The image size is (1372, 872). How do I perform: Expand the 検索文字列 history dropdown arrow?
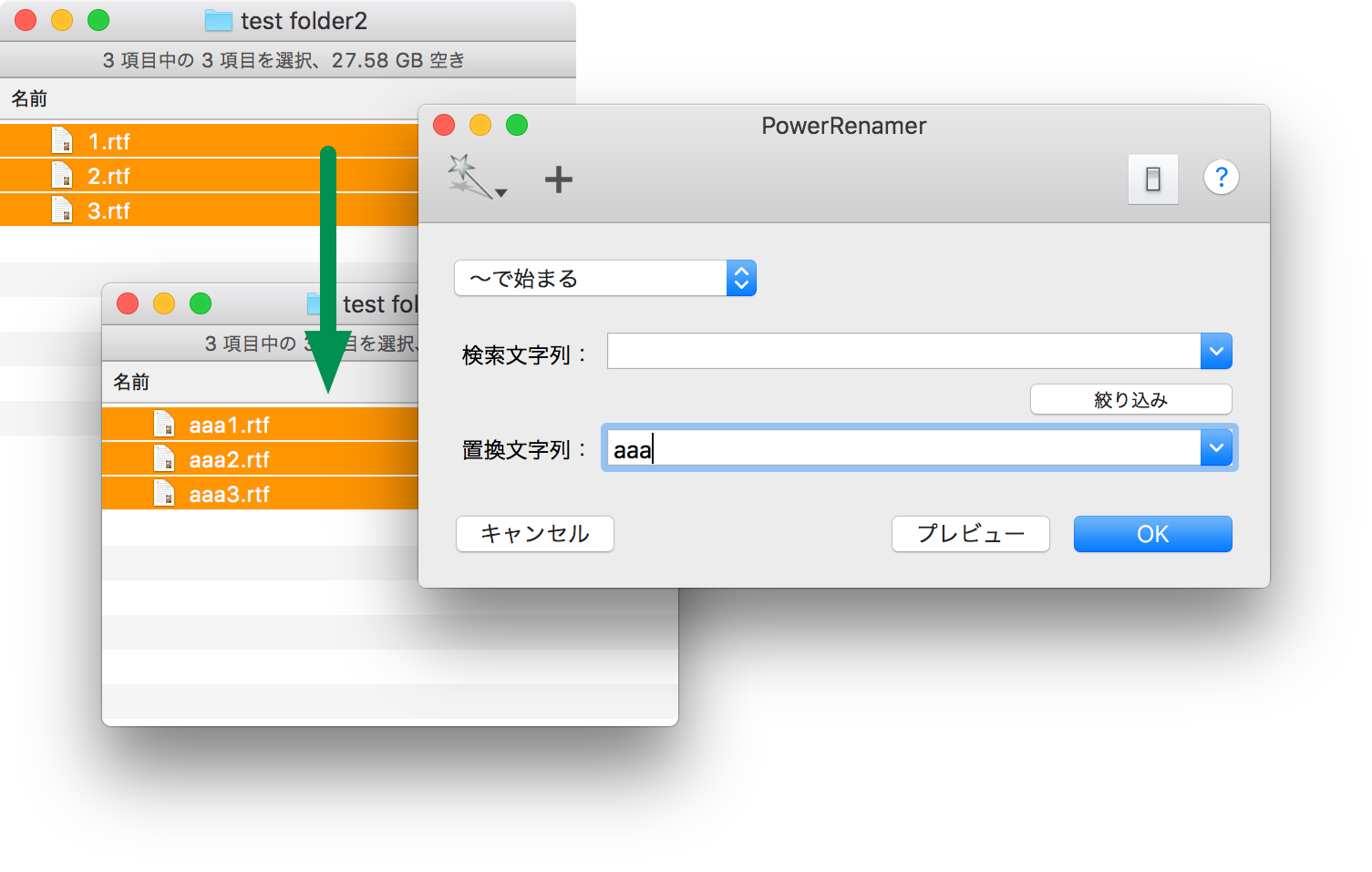[1216, 352]
